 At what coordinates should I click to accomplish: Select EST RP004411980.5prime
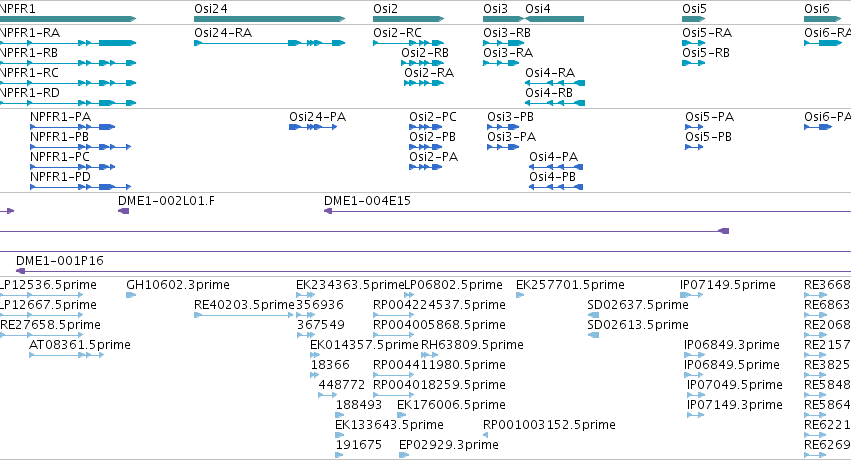click(x=393, y=375)
